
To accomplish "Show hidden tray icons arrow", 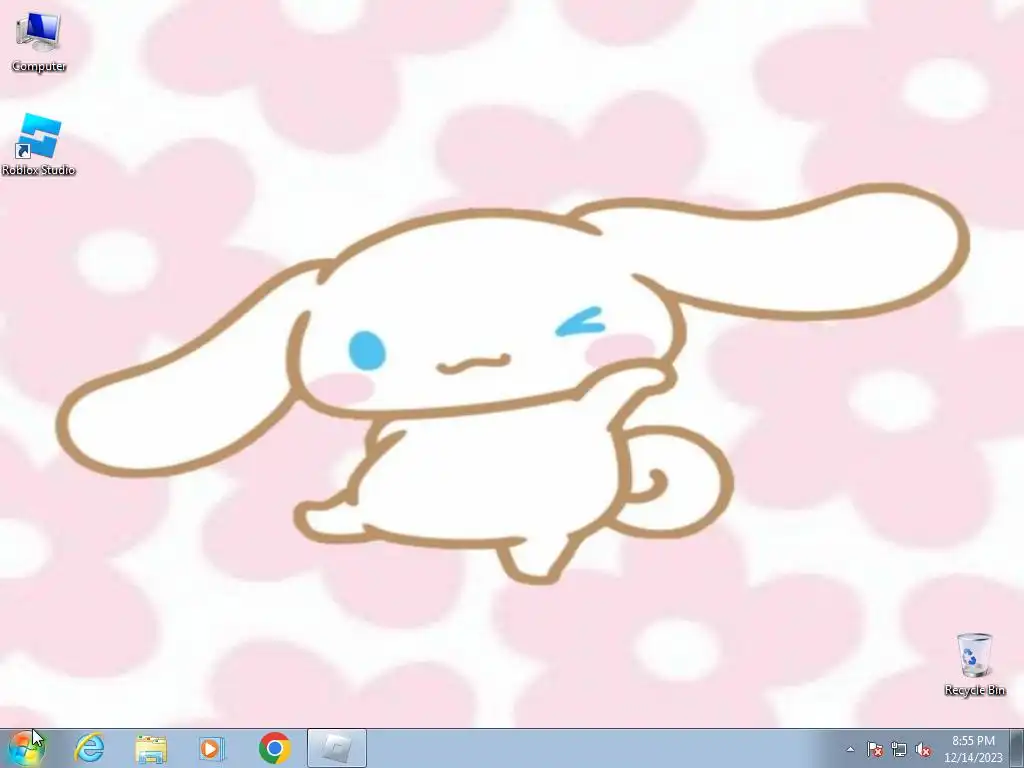I will coord(850,749).
